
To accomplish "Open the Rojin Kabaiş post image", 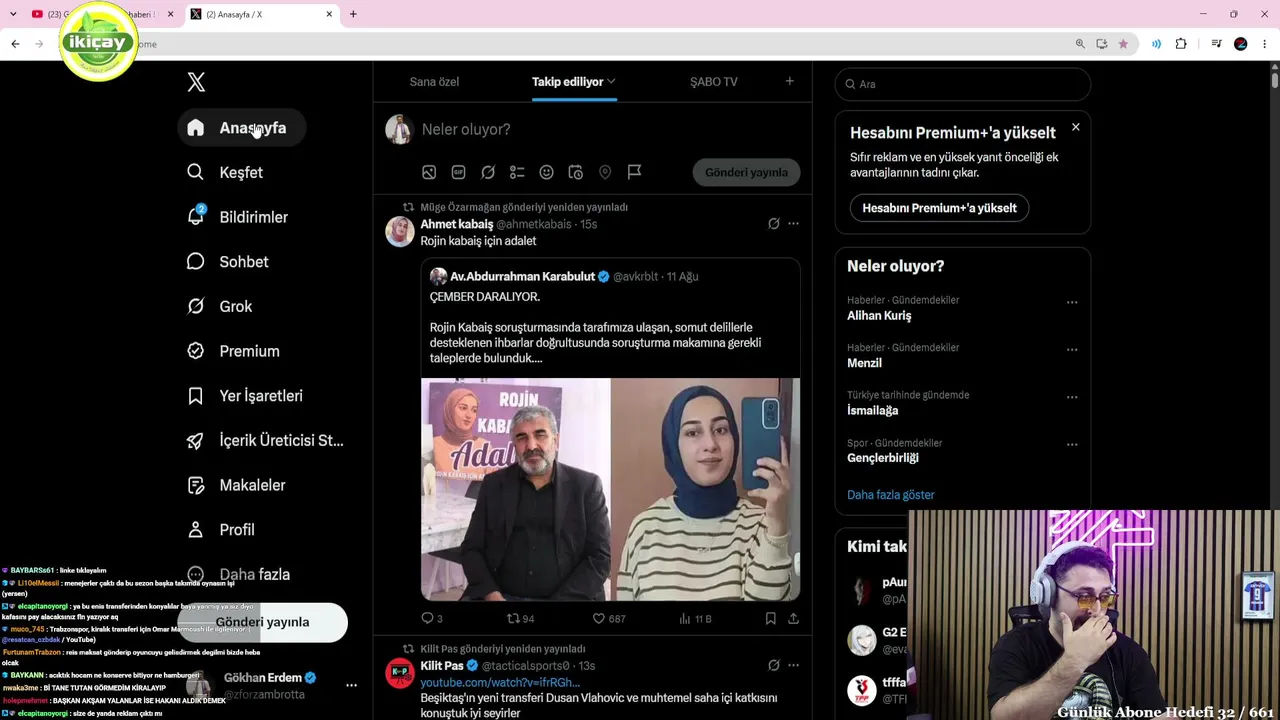I will [610, 489].
